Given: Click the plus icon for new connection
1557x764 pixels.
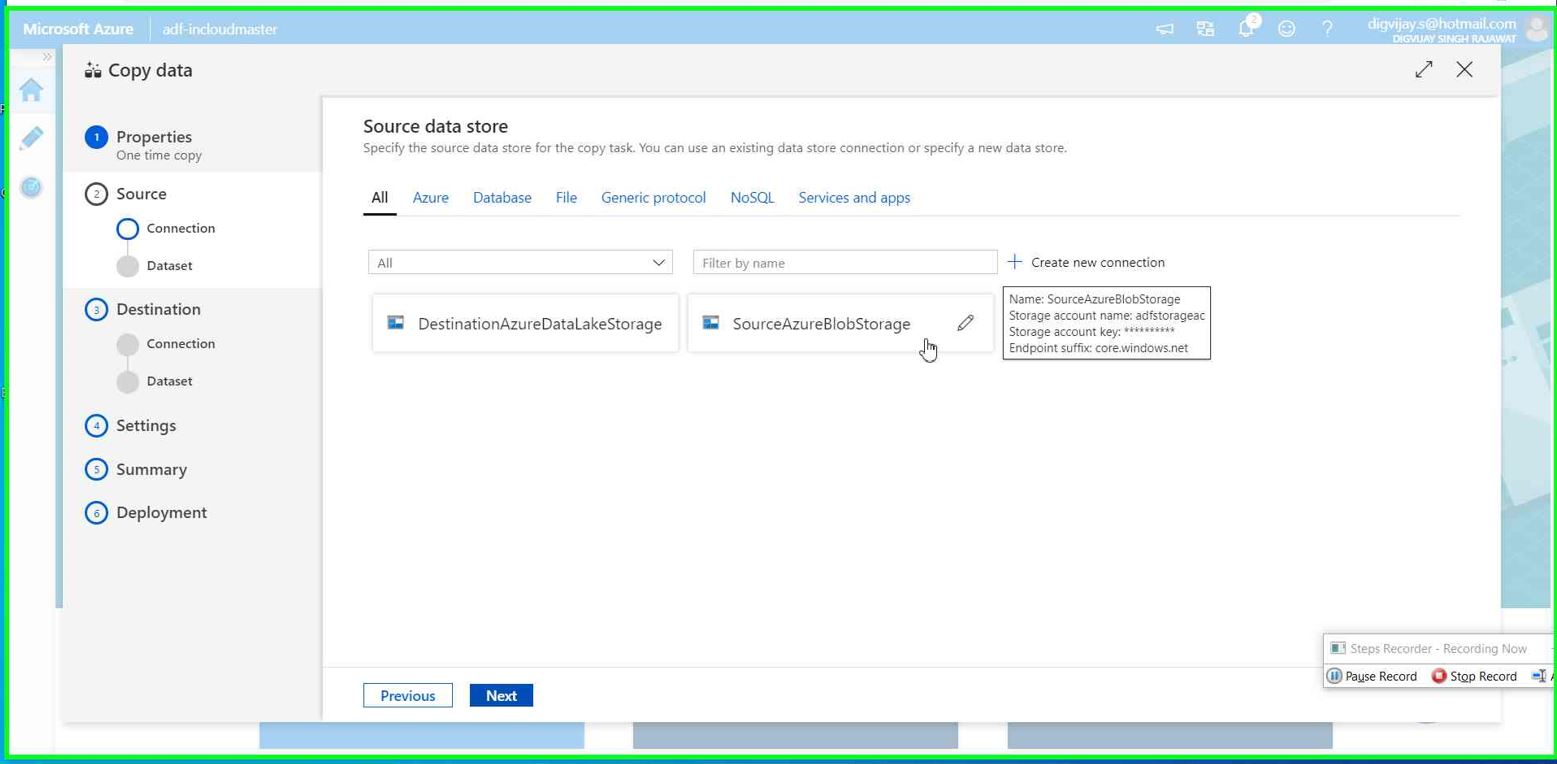Looking at the screenshot, I should click(x=1015, y=262).
